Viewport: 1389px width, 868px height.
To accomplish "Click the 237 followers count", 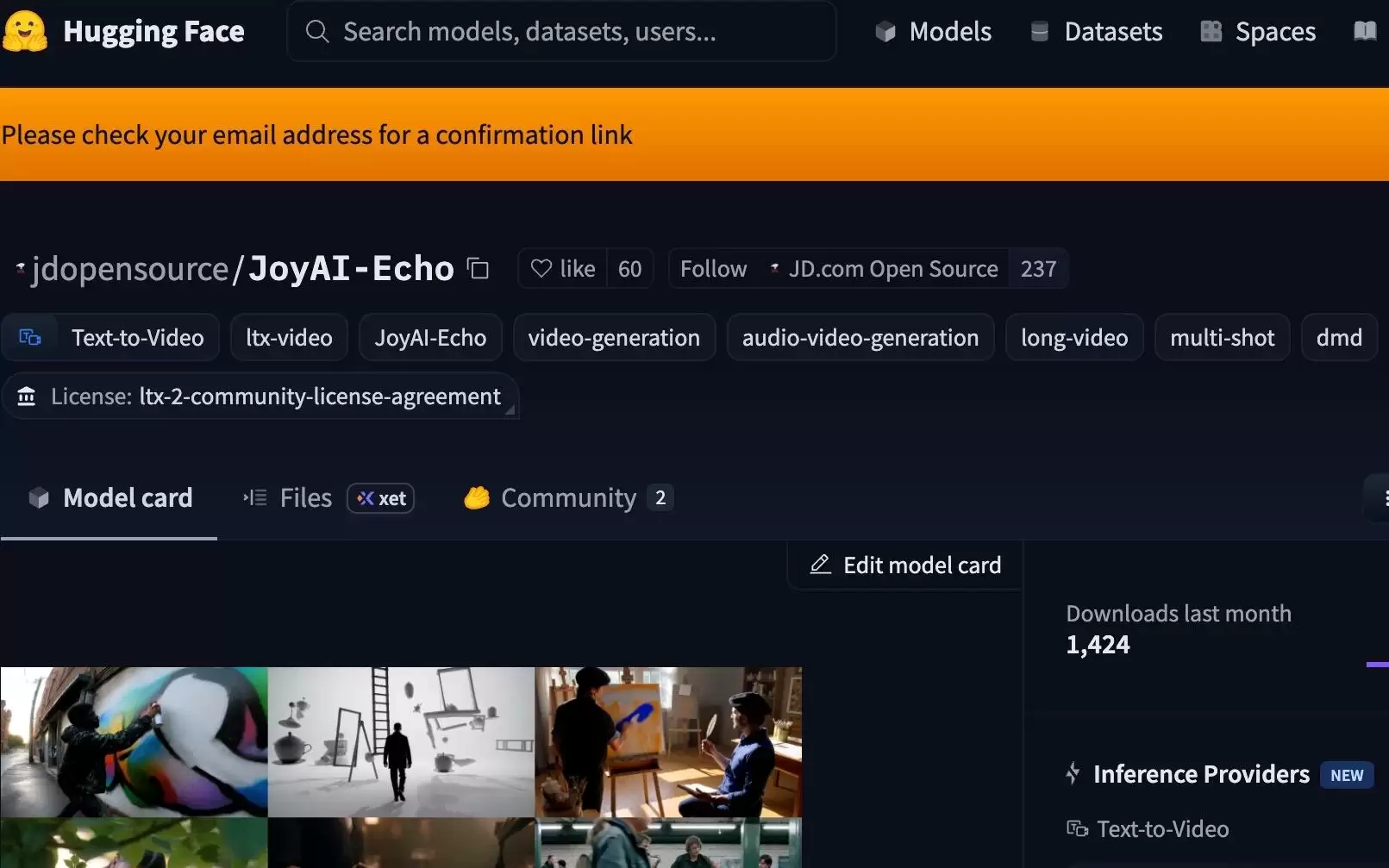I will pyautogui.click(x=1038, y=269).
